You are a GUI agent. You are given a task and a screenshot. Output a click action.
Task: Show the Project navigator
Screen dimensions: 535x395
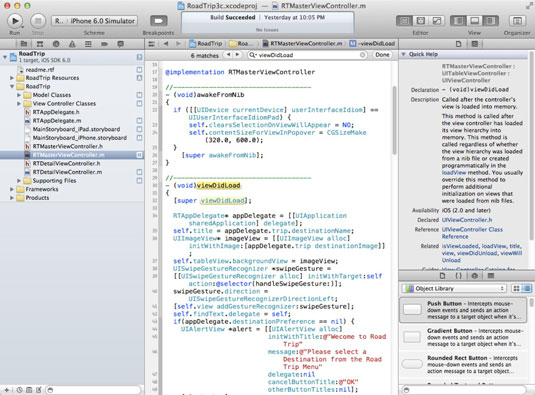(24, 44)
